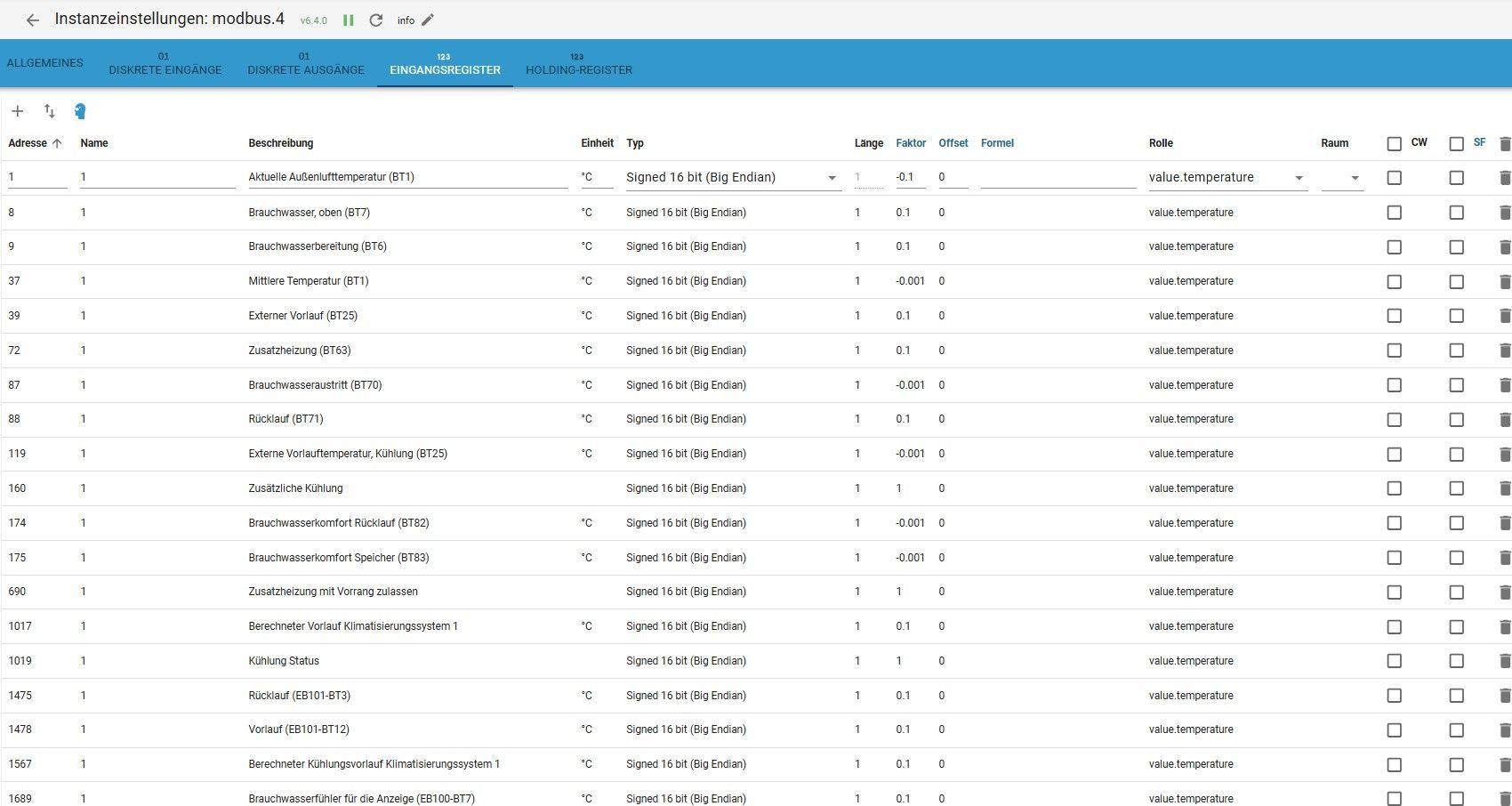This screenshot has width=1512, height=806.
Task: Select Faktor -0.001 in Brauchwasseraustritt (BT70) row
Action: pyautogui.click(x=910, y=385)
